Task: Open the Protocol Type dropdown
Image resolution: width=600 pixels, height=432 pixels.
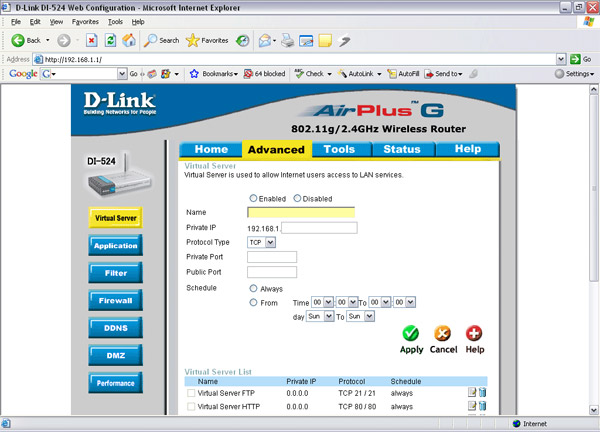Action: coord(261,242)
